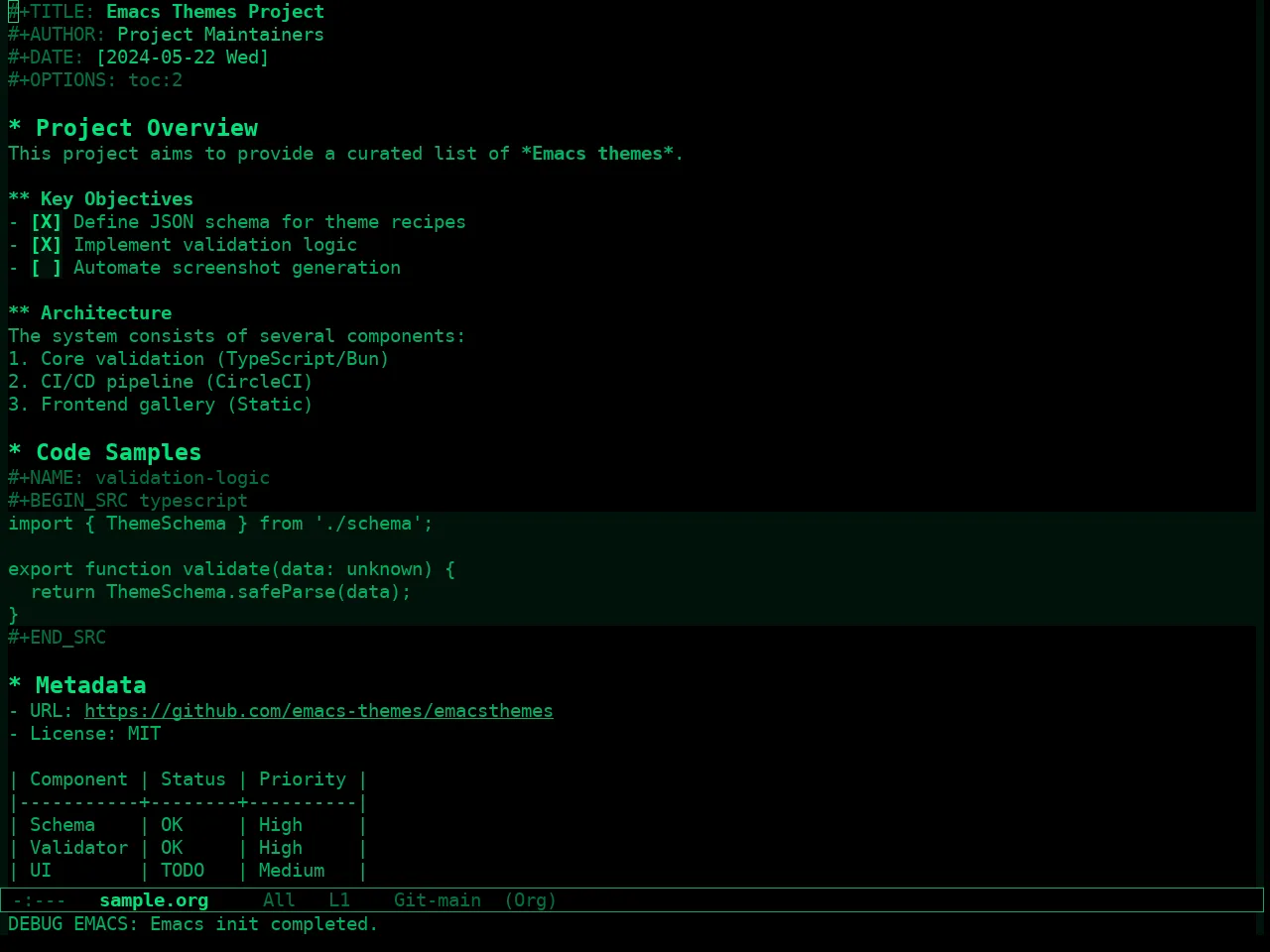Click '3. Frontend gallery (Static)' item
The image size is (1270, 952).
coord(161,405)
